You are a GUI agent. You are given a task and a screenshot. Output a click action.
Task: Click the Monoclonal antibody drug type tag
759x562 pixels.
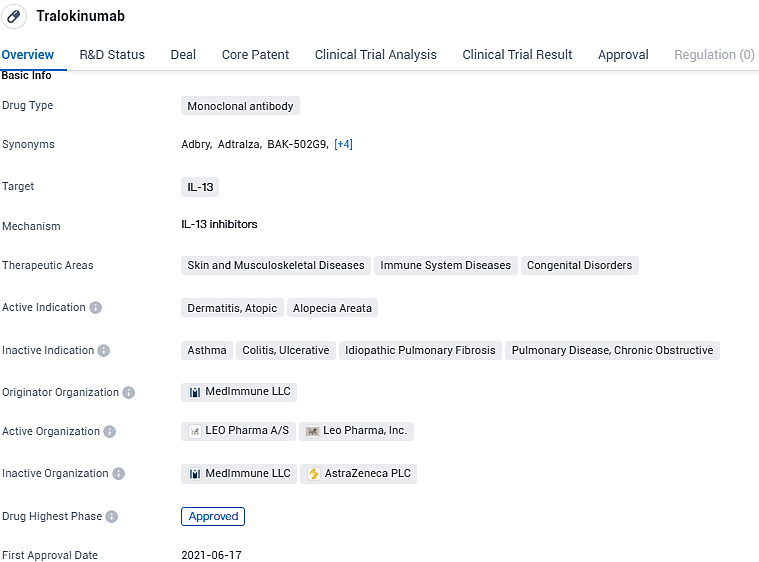pos(240,106)
